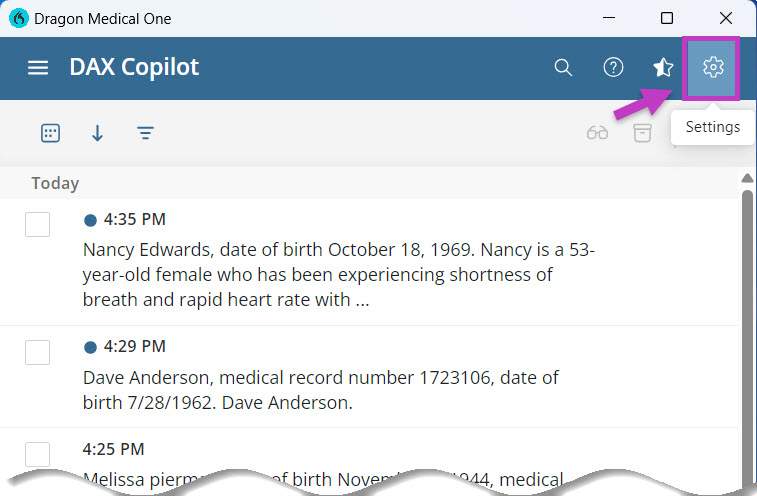Image resolution: width=757 pixels, height=496 pixels.
Task: Click the calendar date picker icon
Action: click(50, 133)
